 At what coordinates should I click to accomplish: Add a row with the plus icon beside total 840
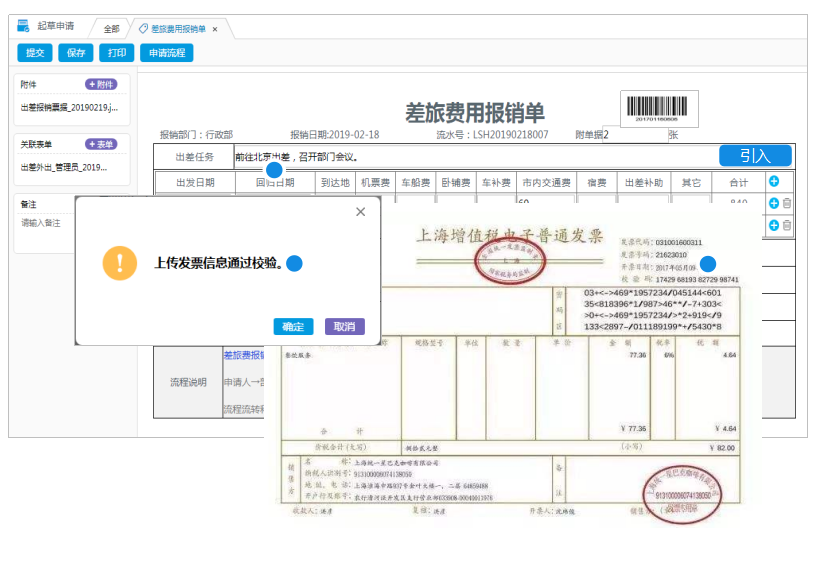[774, 203]
